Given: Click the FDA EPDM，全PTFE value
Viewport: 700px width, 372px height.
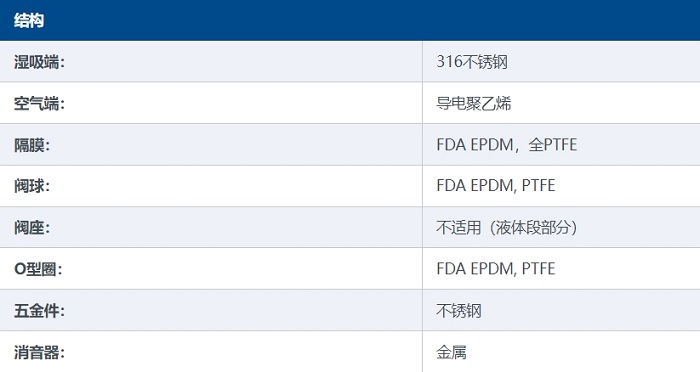Looking at the screenshot, I should 507,145.
